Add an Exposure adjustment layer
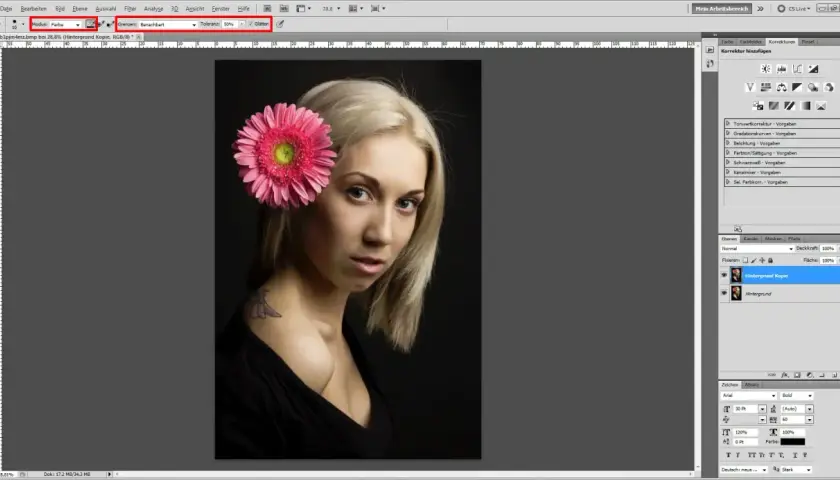This screenshot has width=840, height=480. point(813,69)
